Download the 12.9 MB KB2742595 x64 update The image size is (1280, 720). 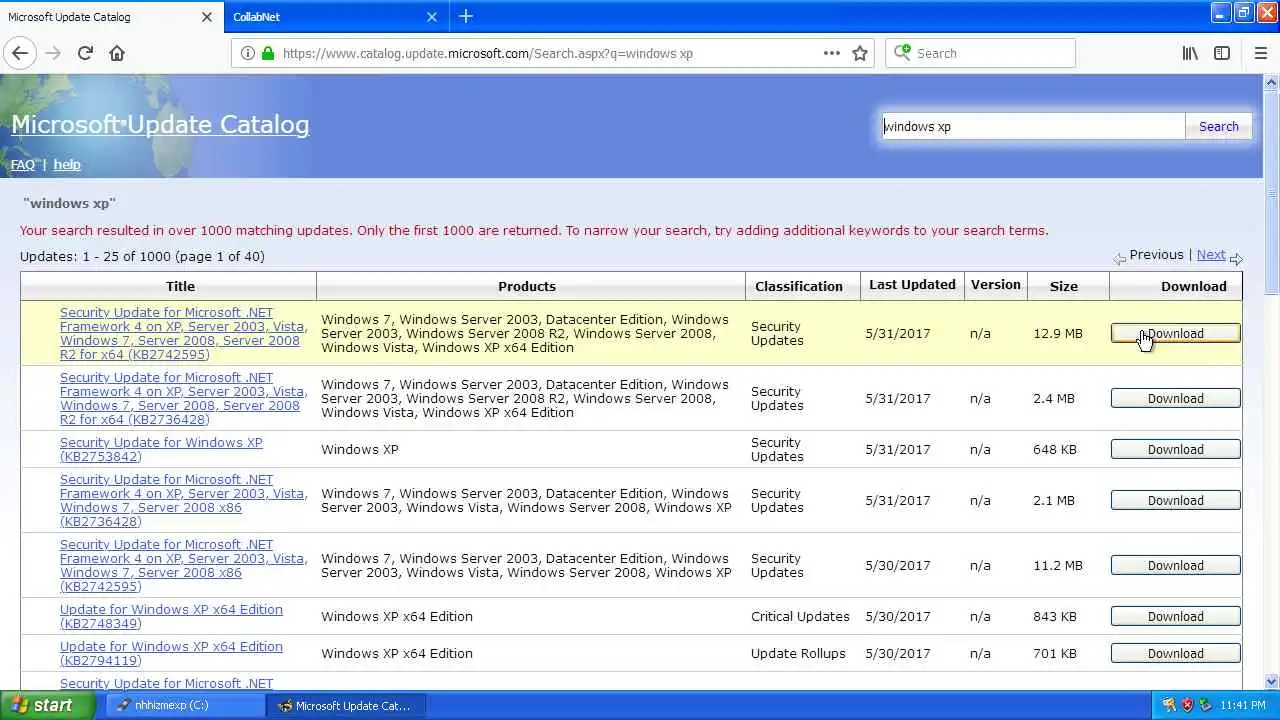(1176, 334)
